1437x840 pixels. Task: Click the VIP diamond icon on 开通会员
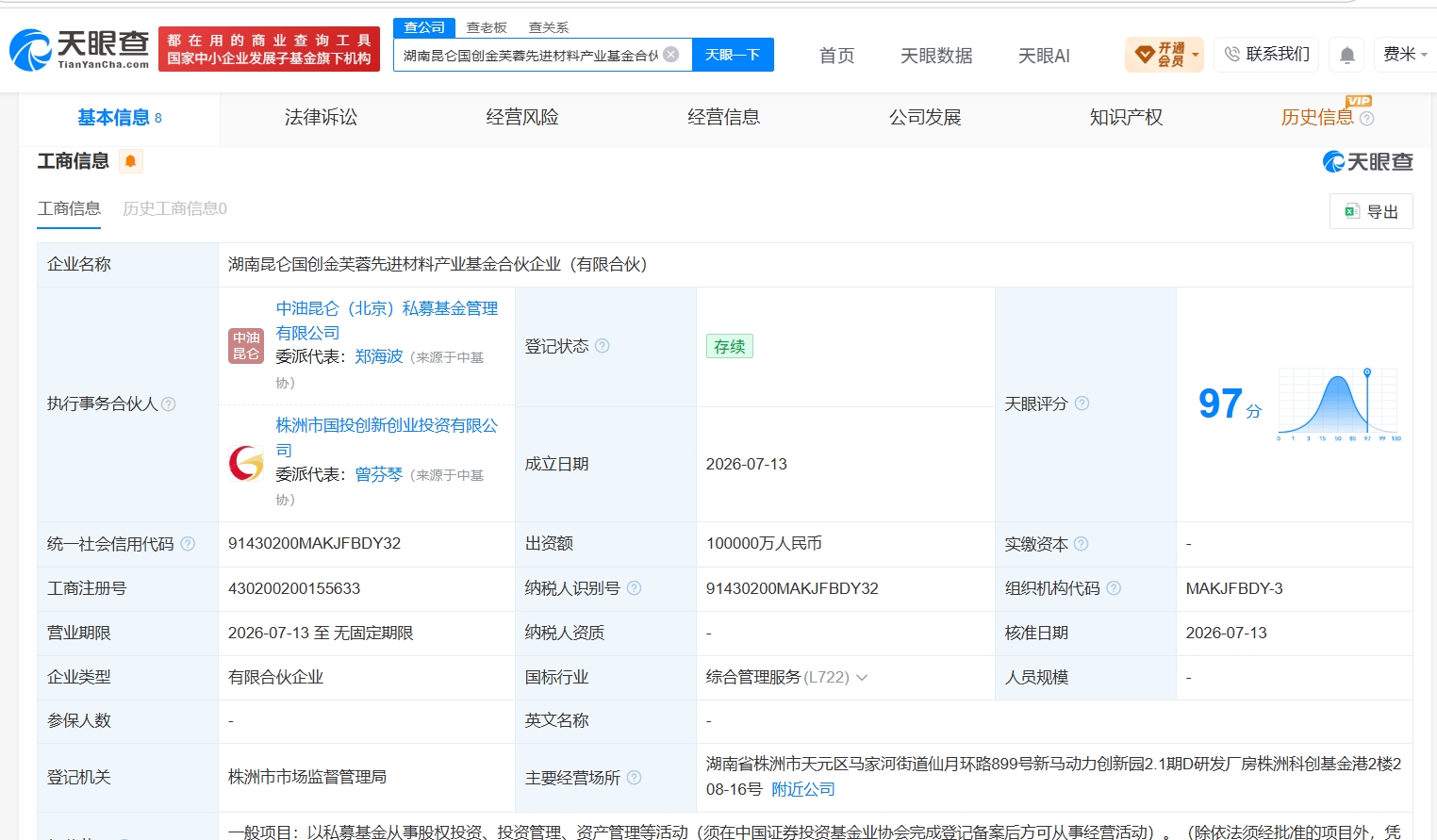point(1145,55)
